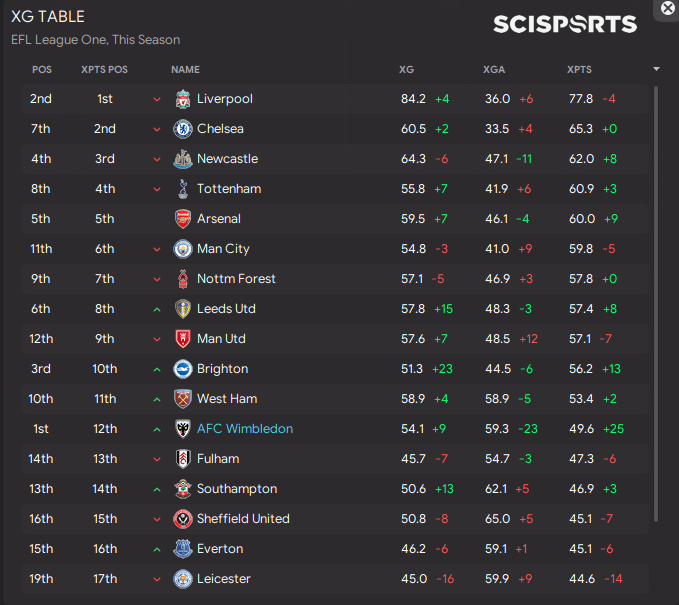
Task: Open the AFC Wimbledon team link
Action: click(x=245, y=429)
